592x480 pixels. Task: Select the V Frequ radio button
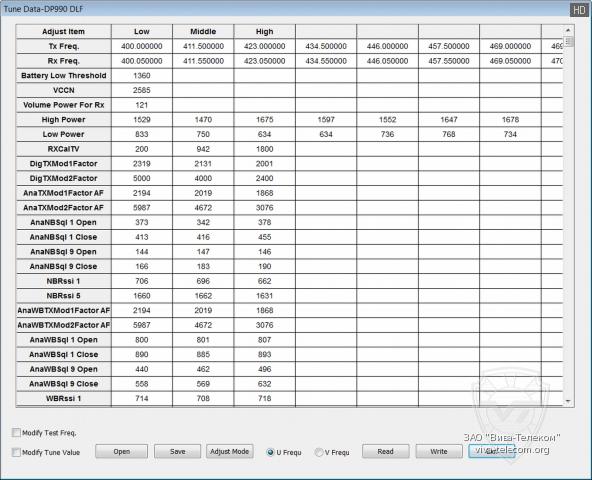[x=319, y=452]
